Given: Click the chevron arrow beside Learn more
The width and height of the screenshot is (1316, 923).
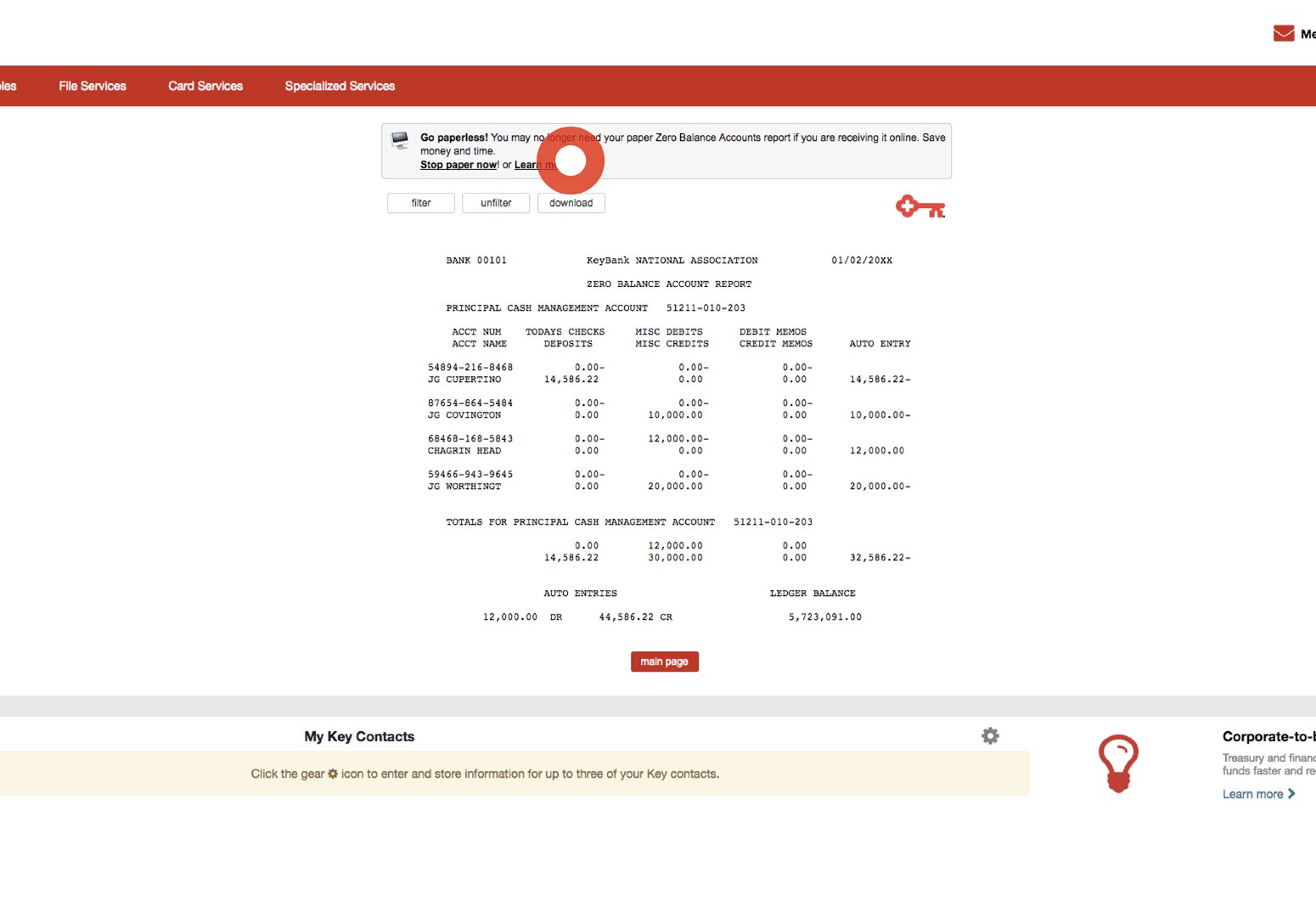Looking at the screenshot, I should pos(1291,794).
